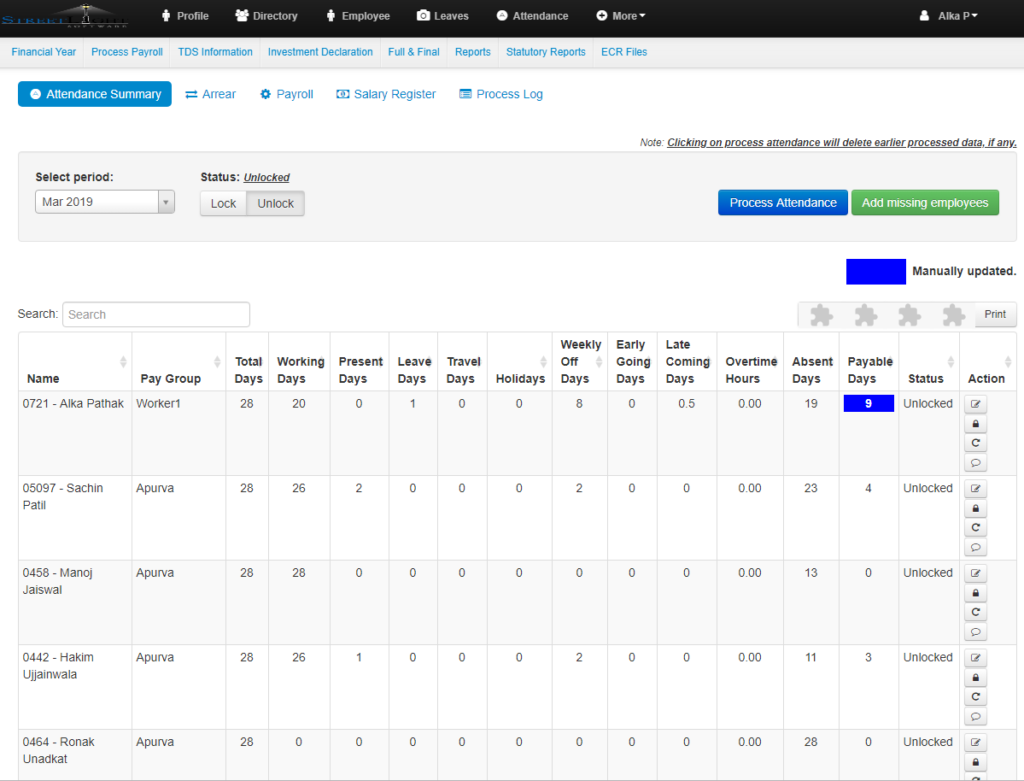This screenshot has width=1024, height=781.
Task: Click Add missing employees
Action: tap(925, 202)
